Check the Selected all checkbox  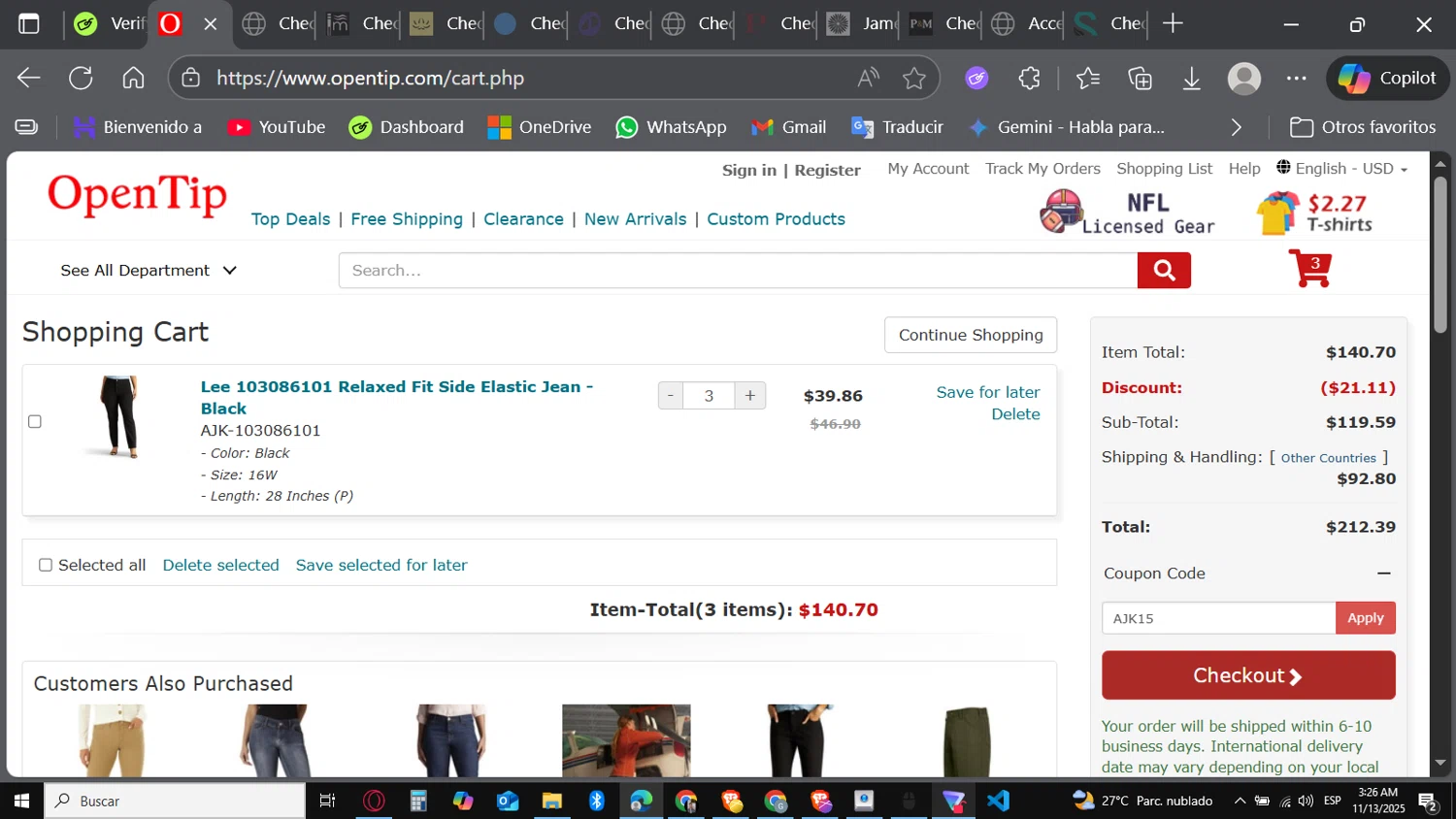(x=45, y=565)
